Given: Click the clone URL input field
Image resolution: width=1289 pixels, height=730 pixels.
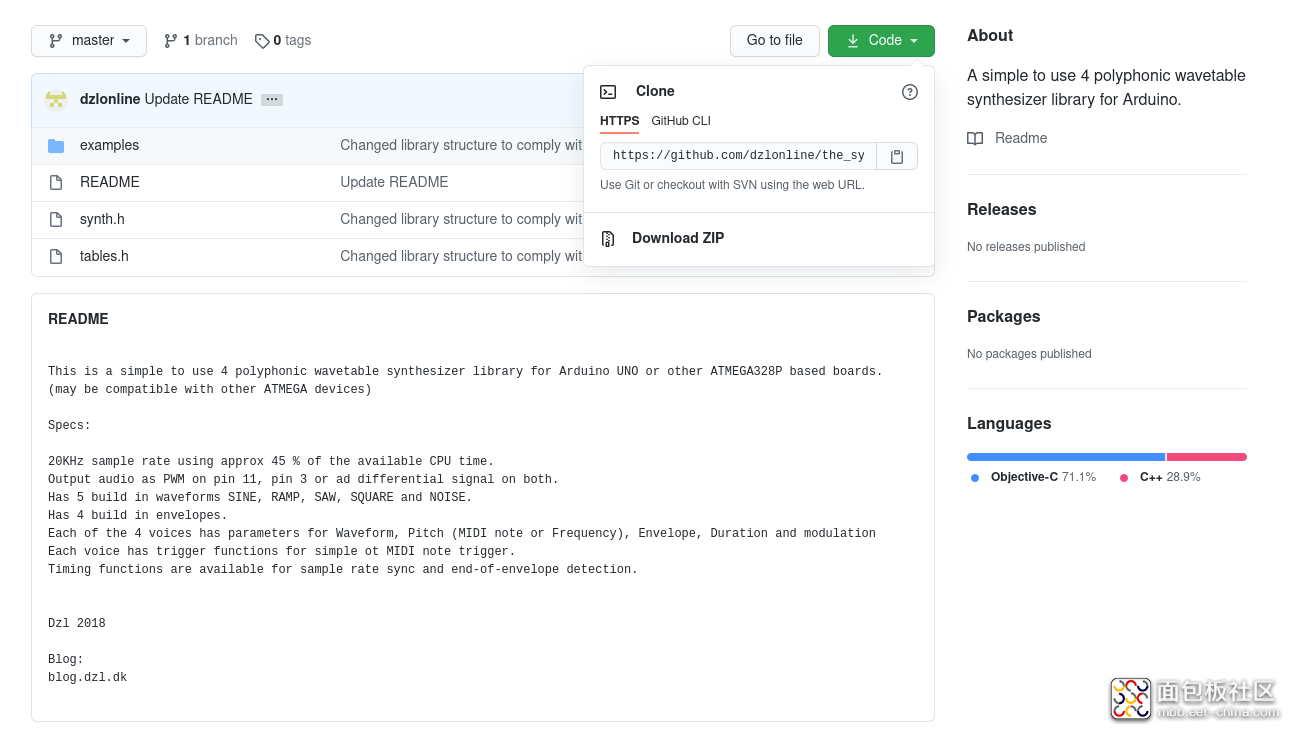Looking at the screenshot, I should tap(738, 156).
